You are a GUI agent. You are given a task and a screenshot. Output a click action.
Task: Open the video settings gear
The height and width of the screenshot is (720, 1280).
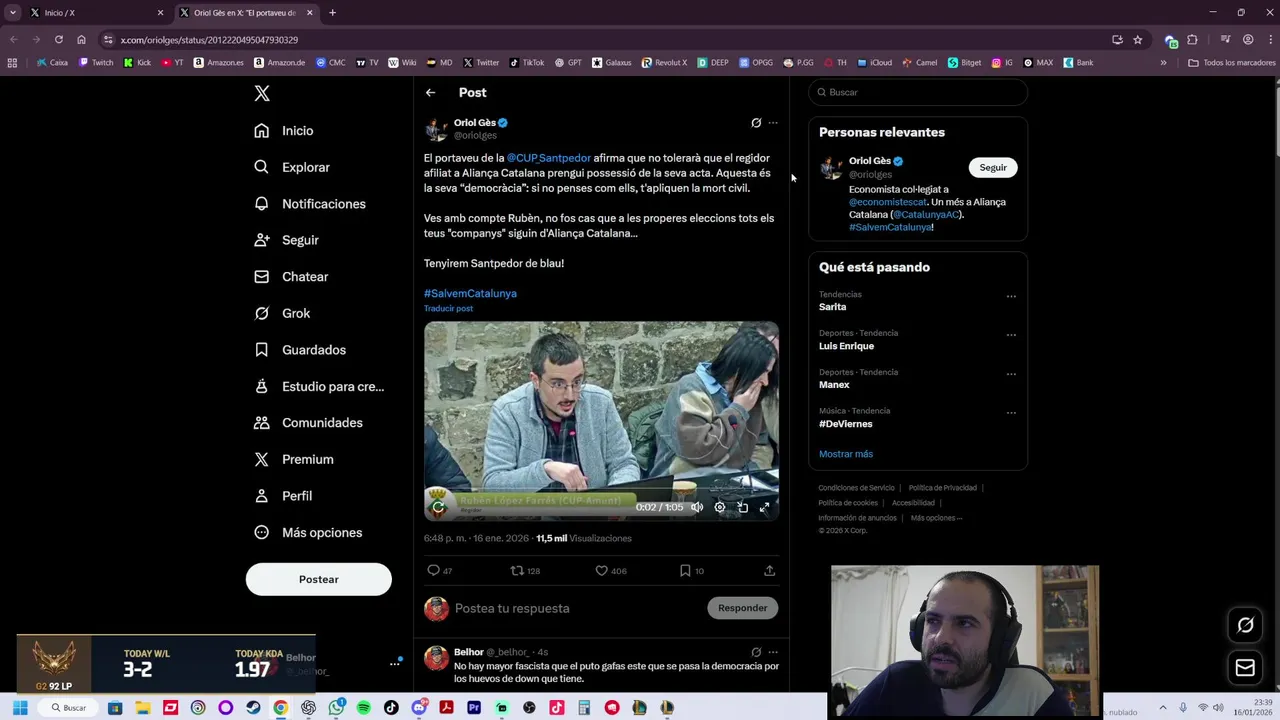click(x=720, y=507)
